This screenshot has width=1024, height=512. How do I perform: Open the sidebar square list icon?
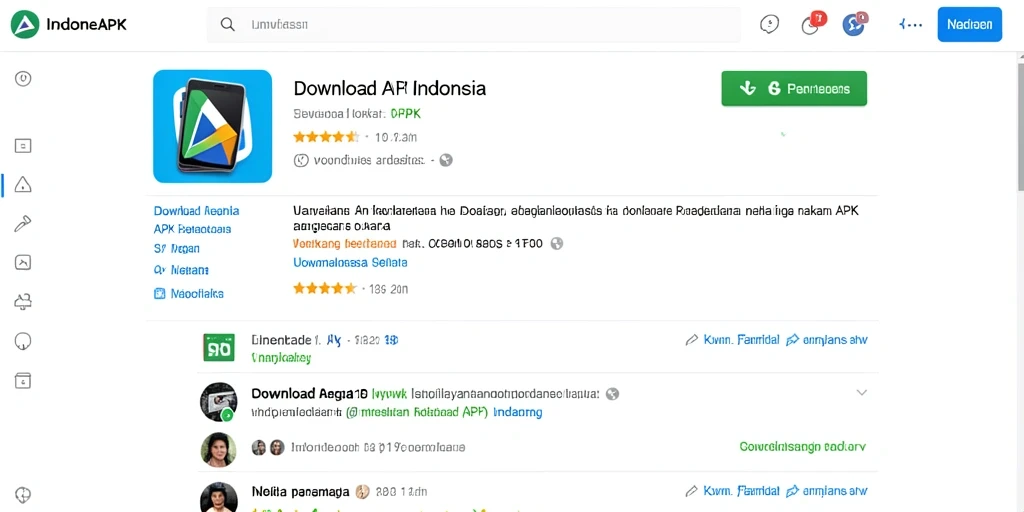[x=23, y=146]
